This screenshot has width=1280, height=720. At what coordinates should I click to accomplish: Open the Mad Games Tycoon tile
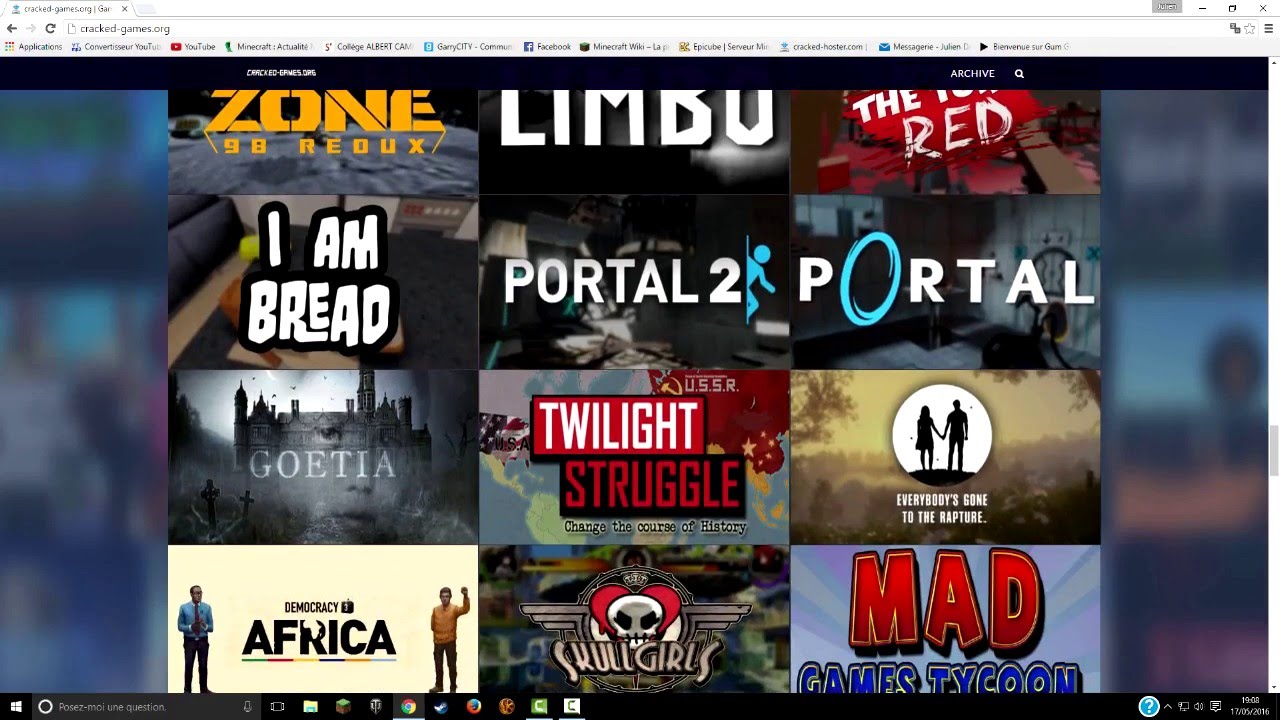pos(945,619)
